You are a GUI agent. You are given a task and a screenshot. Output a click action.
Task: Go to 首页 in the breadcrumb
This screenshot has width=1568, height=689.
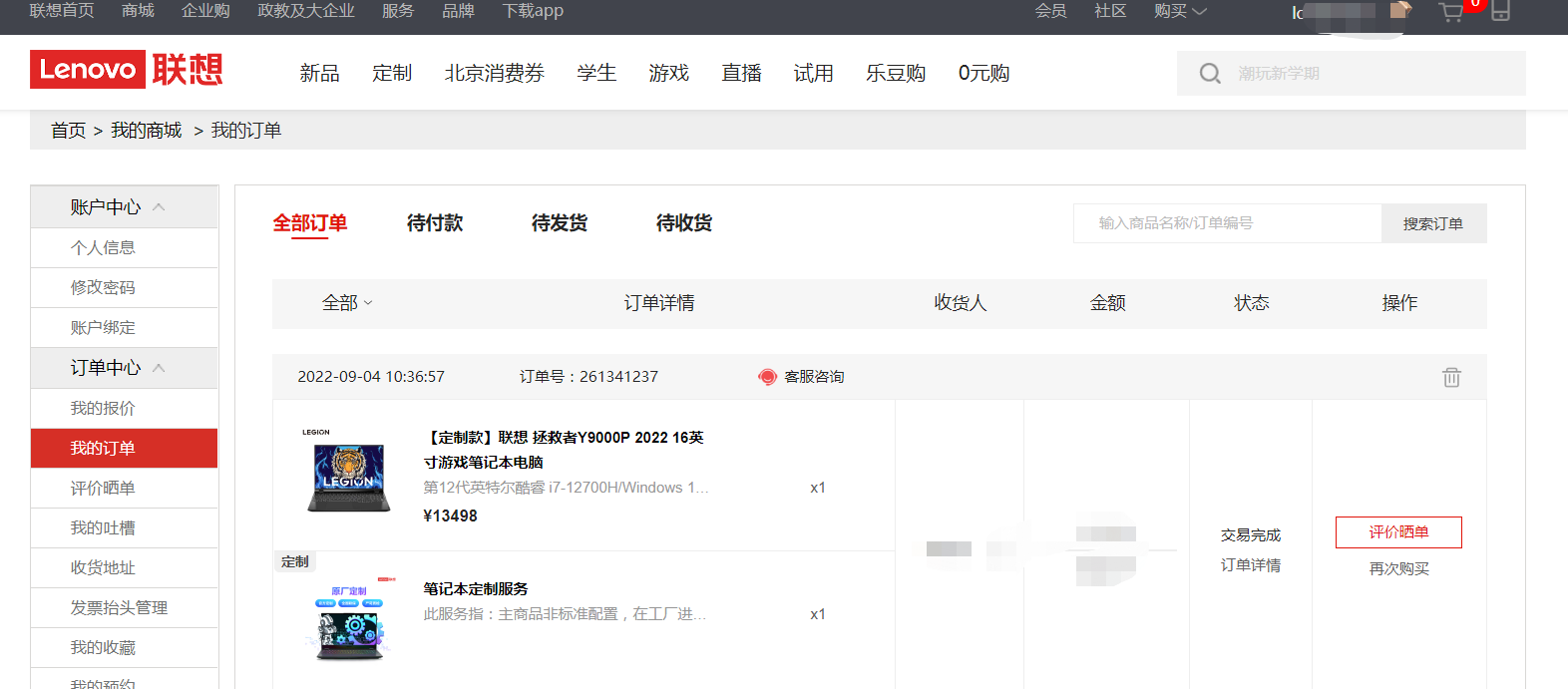point(68,131)
